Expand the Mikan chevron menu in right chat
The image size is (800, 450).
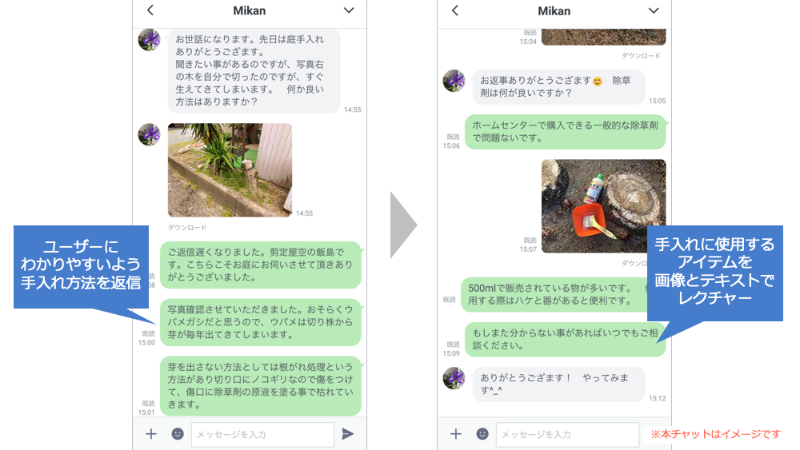[x=654, y=11]
